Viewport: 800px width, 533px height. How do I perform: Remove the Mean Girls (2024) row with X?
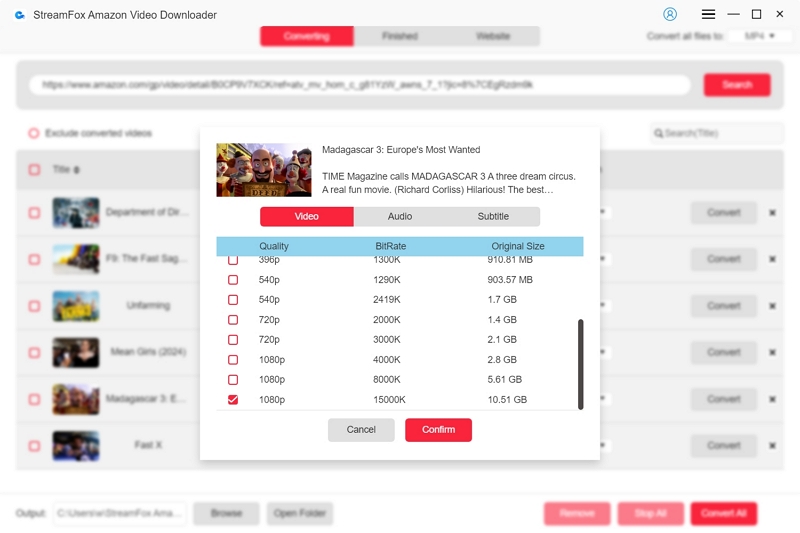pyautogui.click(x=772, y=352)
